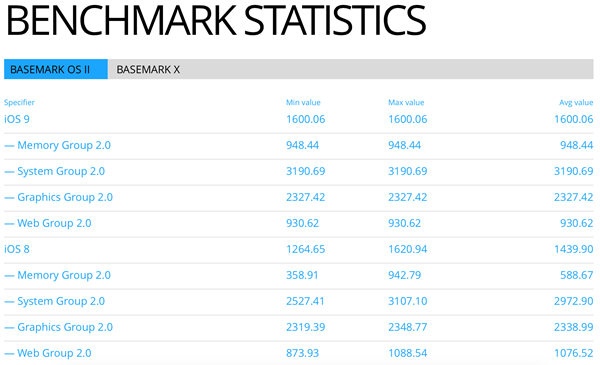Click Memory Group 2.0 under iOS 9
The image size is (600, 365).
coord(64,145)
